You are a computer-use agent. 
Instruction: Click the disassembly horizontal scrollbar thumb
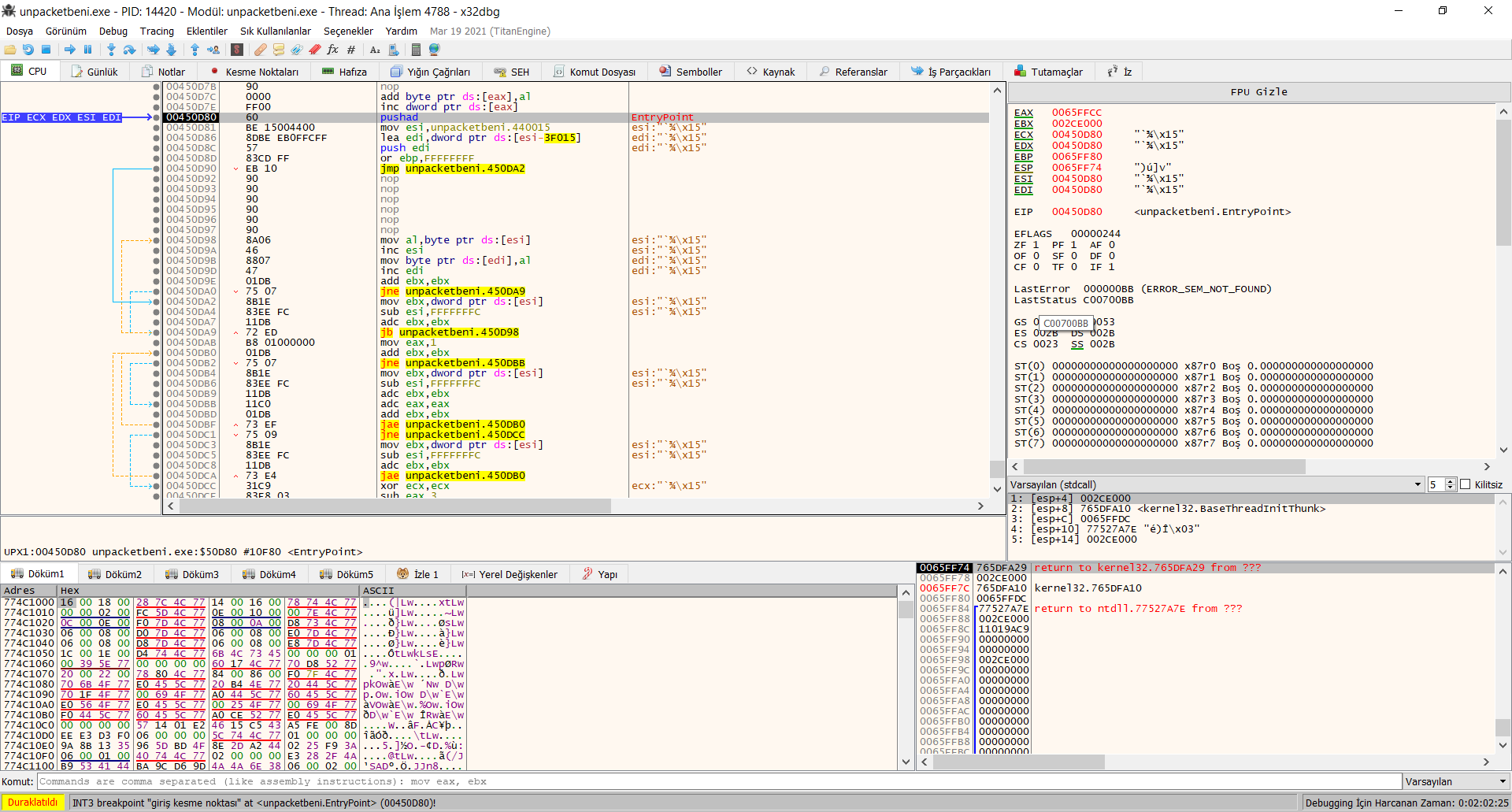click(x=395, y=506)
